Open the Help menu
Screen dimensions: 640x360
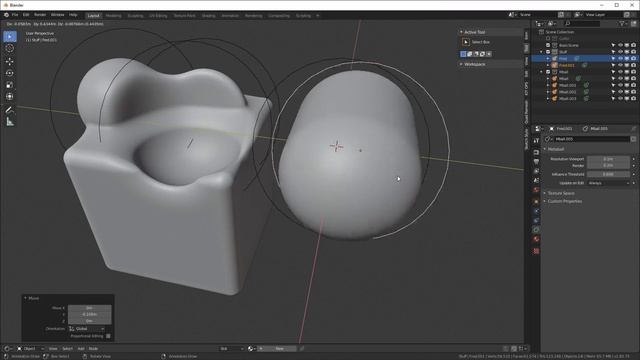coord(73,15)
